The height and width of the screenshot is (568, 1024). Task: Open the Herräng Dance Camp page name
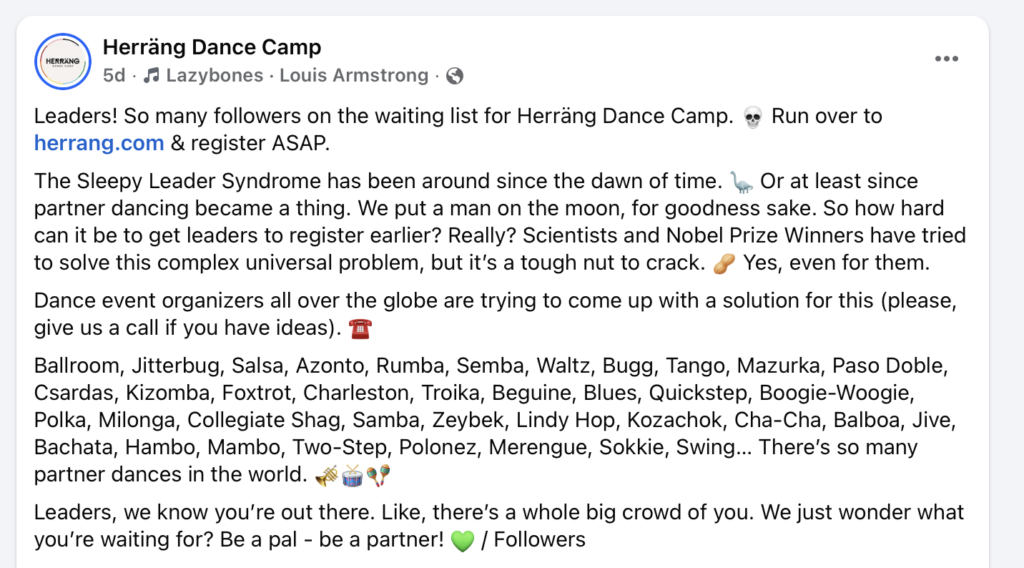(212, 47)
